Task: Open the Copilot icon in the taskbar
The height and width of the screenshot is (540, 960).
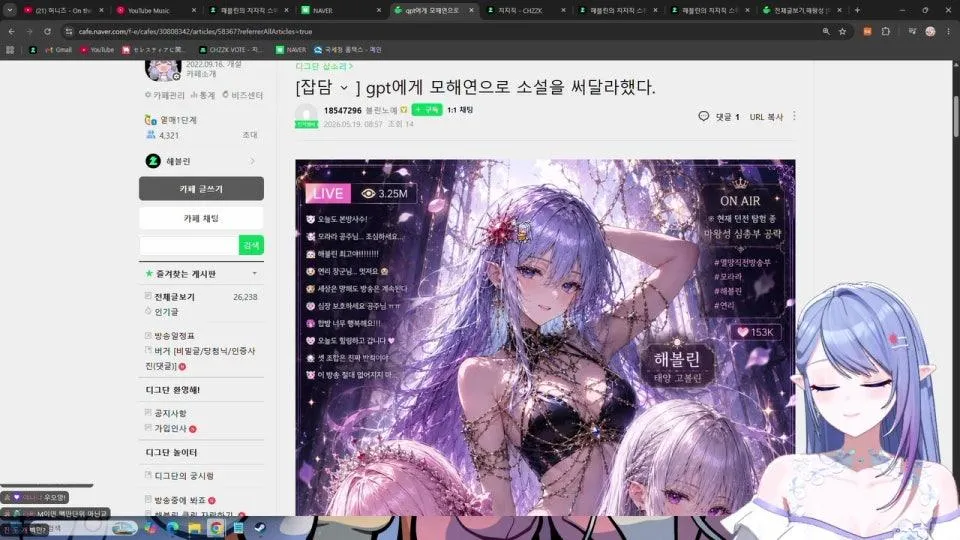Action: pyautogui.click(x=151, y=528)
